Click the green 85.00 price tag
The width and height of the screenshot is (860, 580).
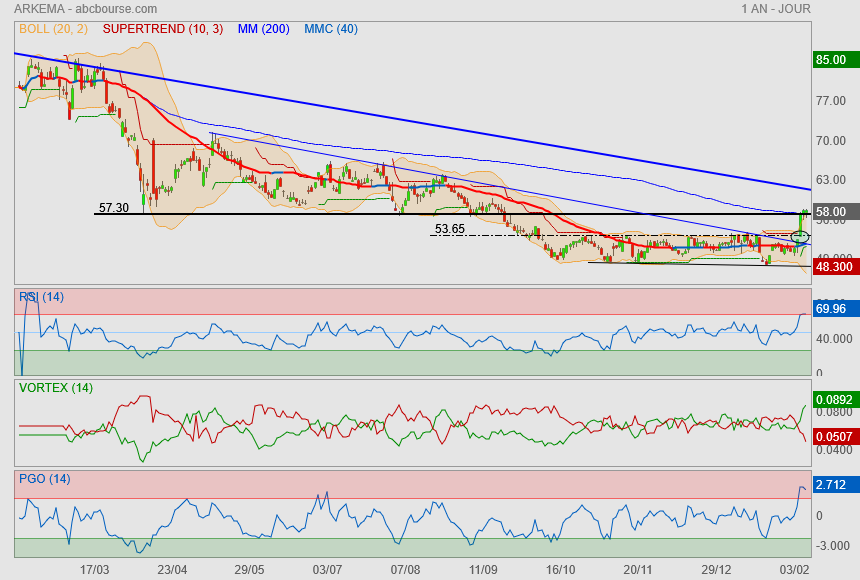point(831,60)
